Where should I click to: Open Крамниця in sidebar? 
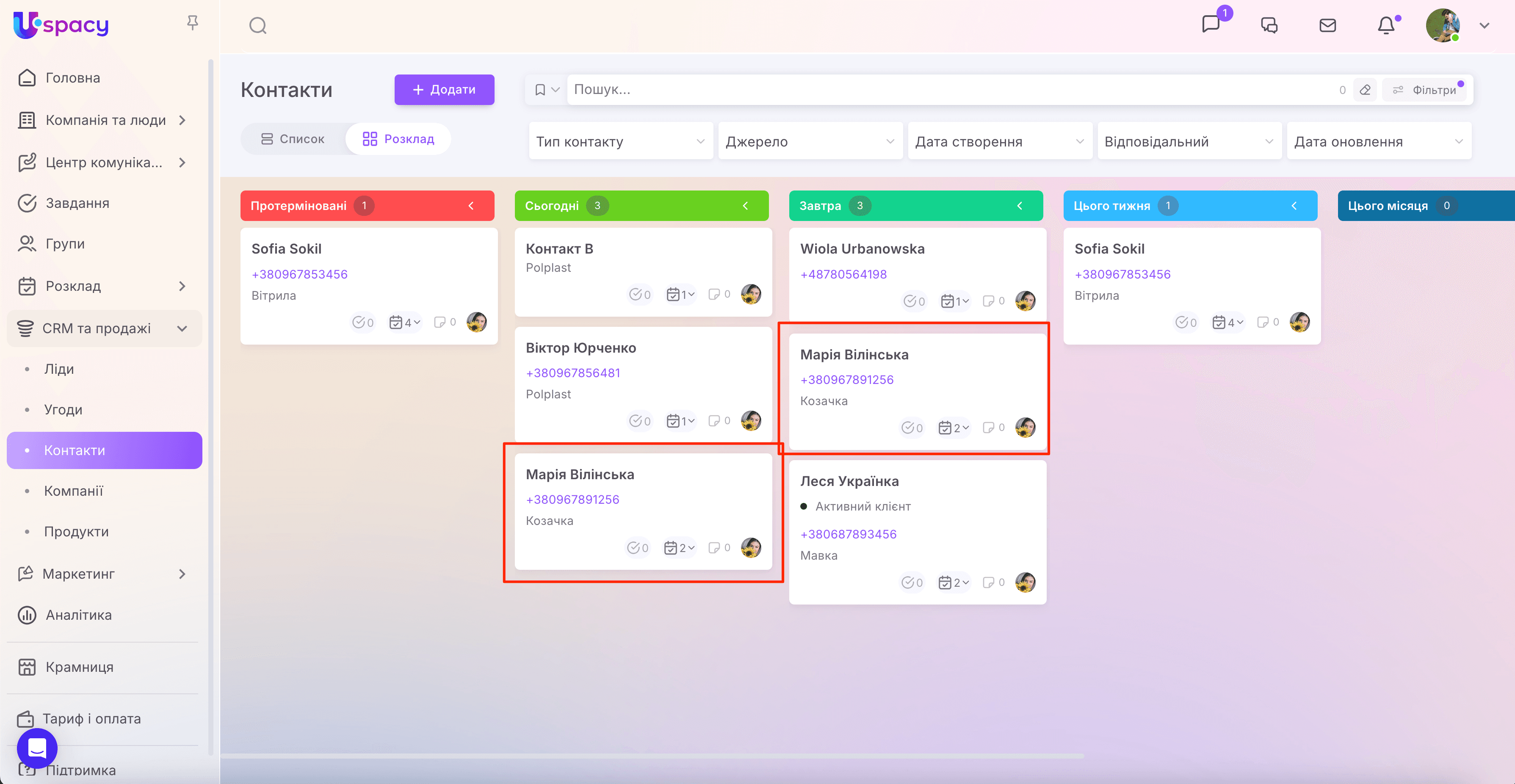[x=105, y=667]
